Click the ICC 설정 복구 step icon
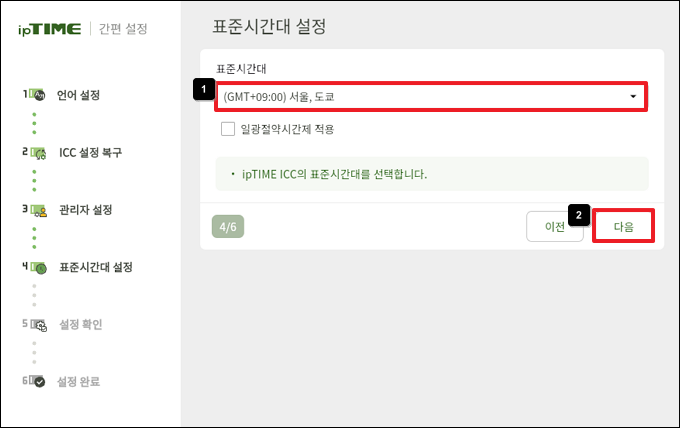The height and width of the screenshot is (428, 680). click(39, 153)
